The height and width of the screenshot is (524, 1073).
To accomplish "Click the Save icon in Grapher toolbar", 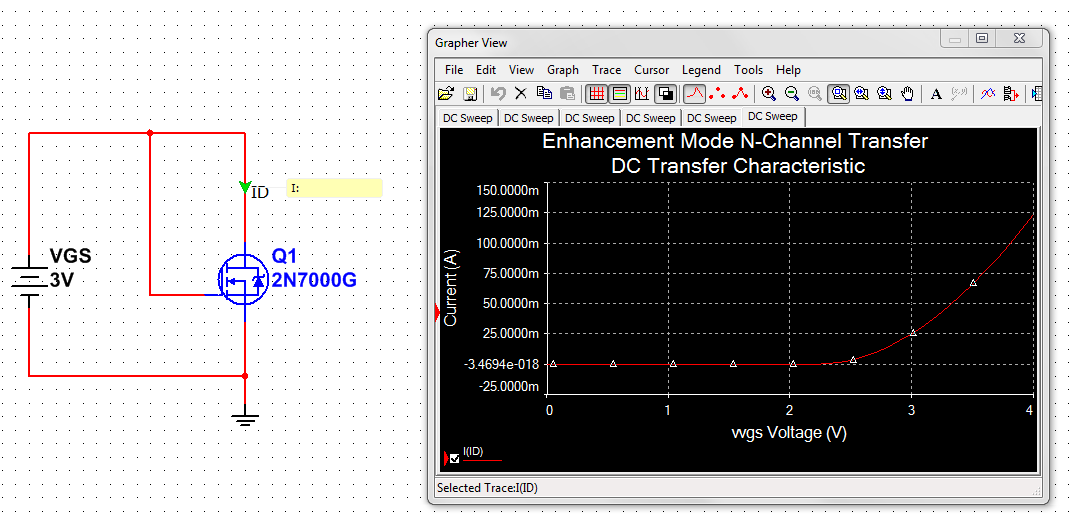I will pyautogui.click(x=469, y=94).
